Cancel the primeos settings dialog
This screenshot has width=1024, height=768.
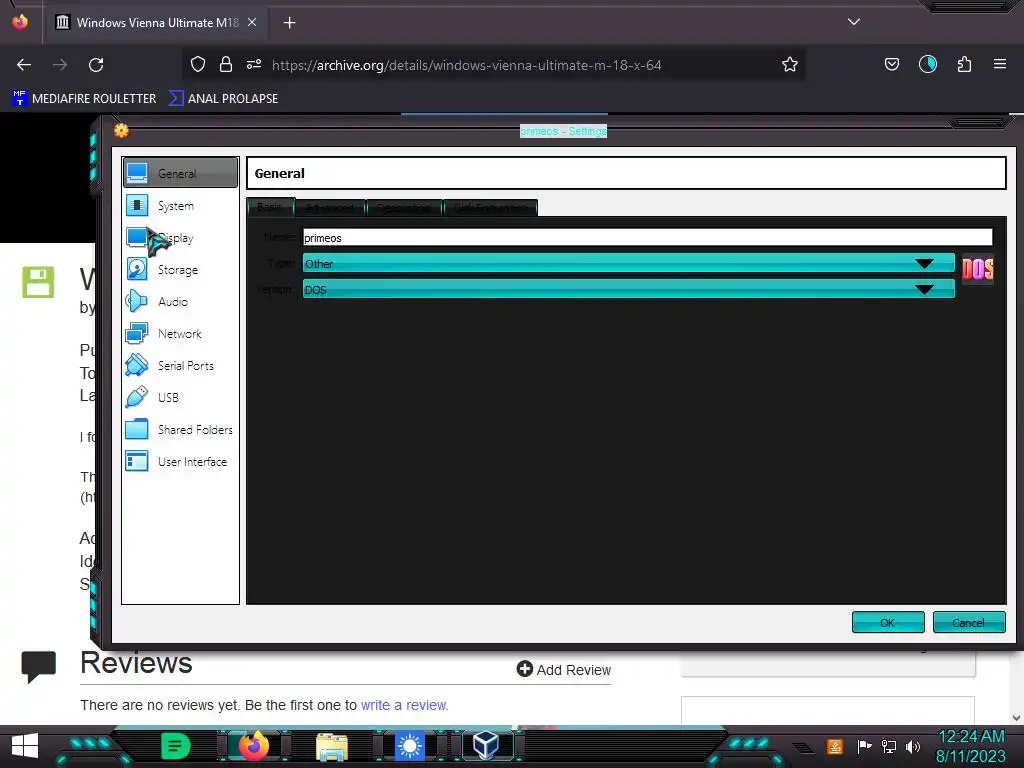[x=968, y=622]
